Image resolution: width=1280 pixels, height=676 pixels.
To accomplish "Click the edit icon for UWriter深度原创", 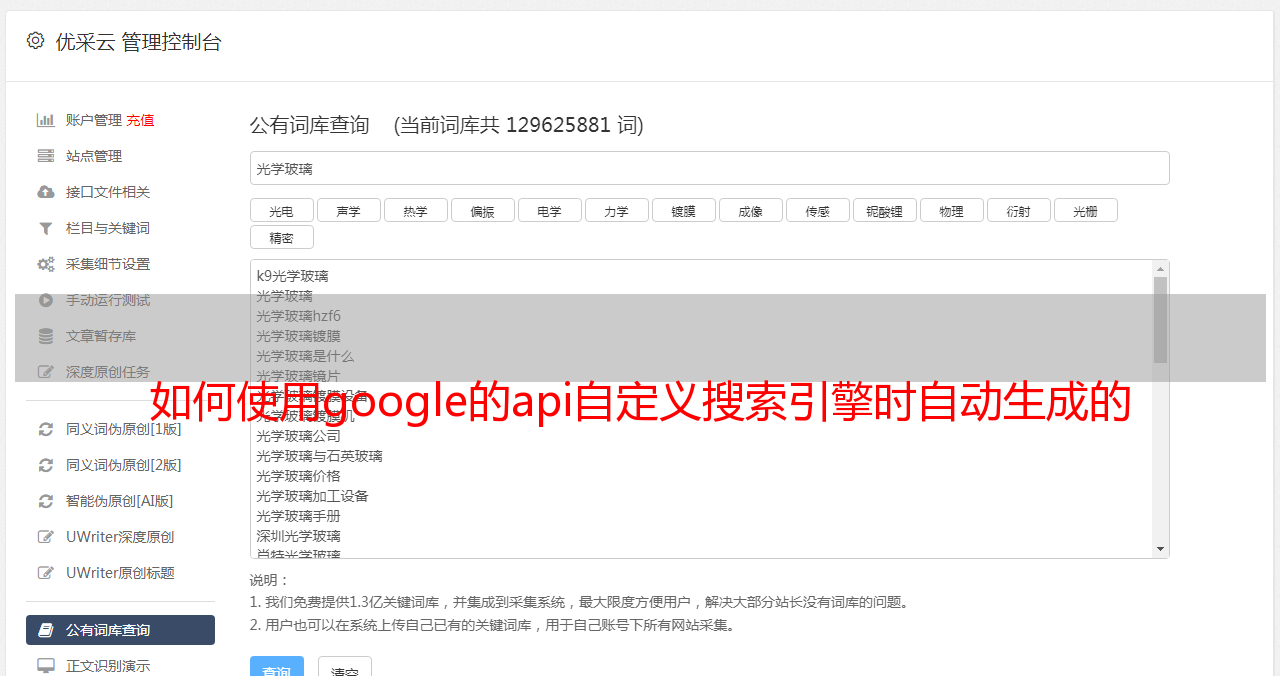I will pyautogui.click(x=45, y=537).
